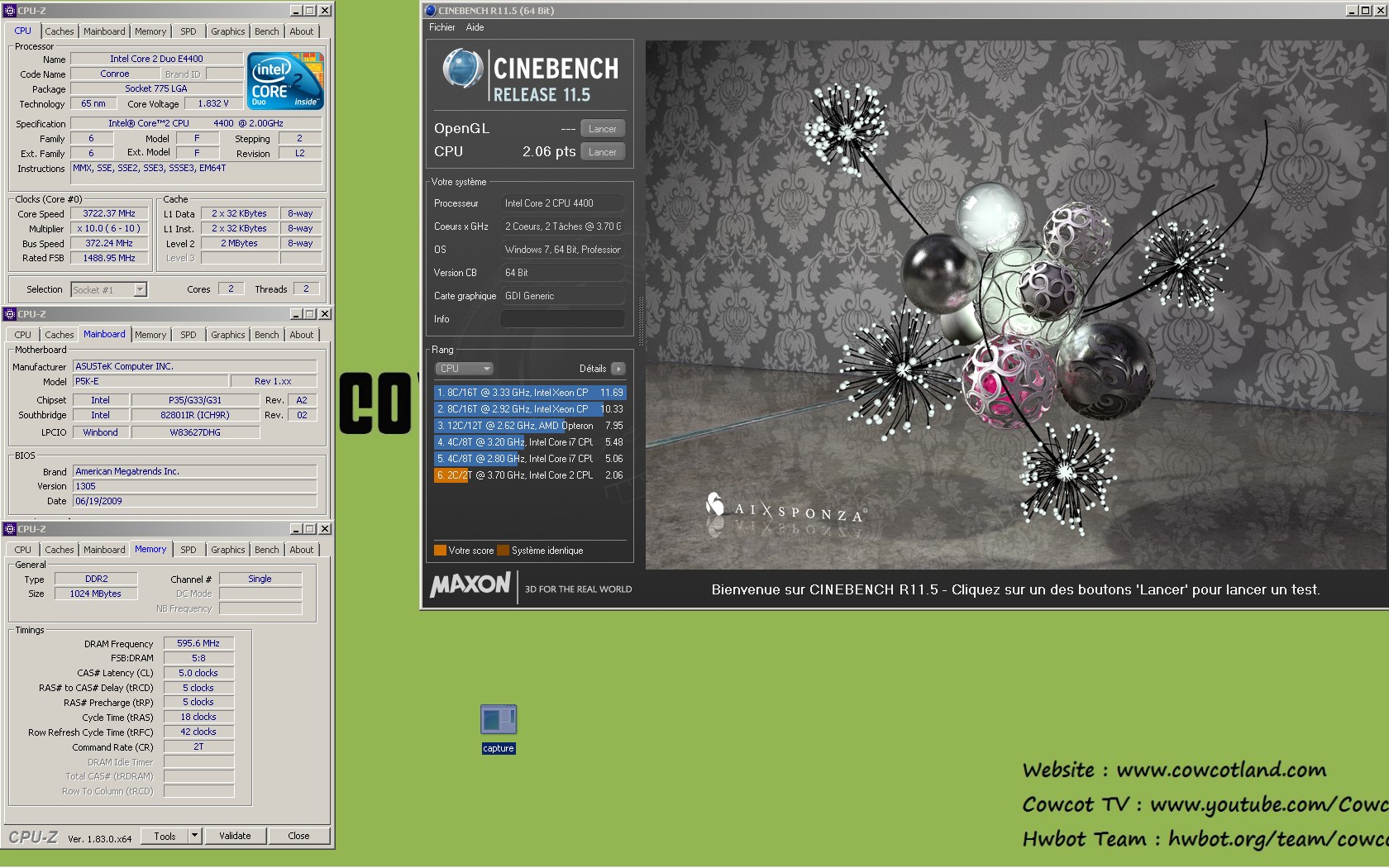Click the FSB:DRAM 5:8 value
Image resolution: width=1389 pixels, height=868 pixels.
coord(198,658)
